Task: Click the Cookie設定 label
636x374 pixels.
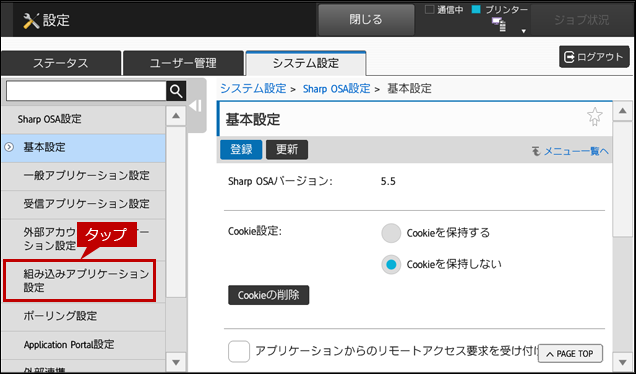Action: [x=255, y=231]
